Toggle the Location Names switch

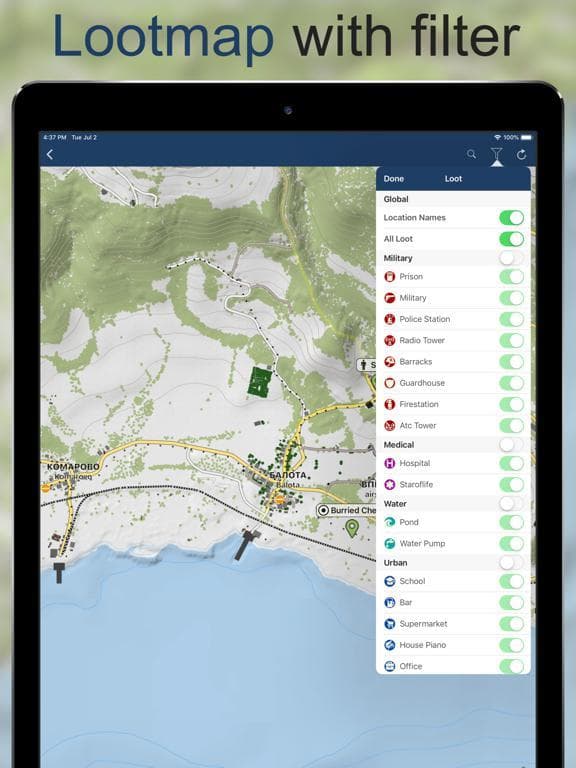coord(511,218)
